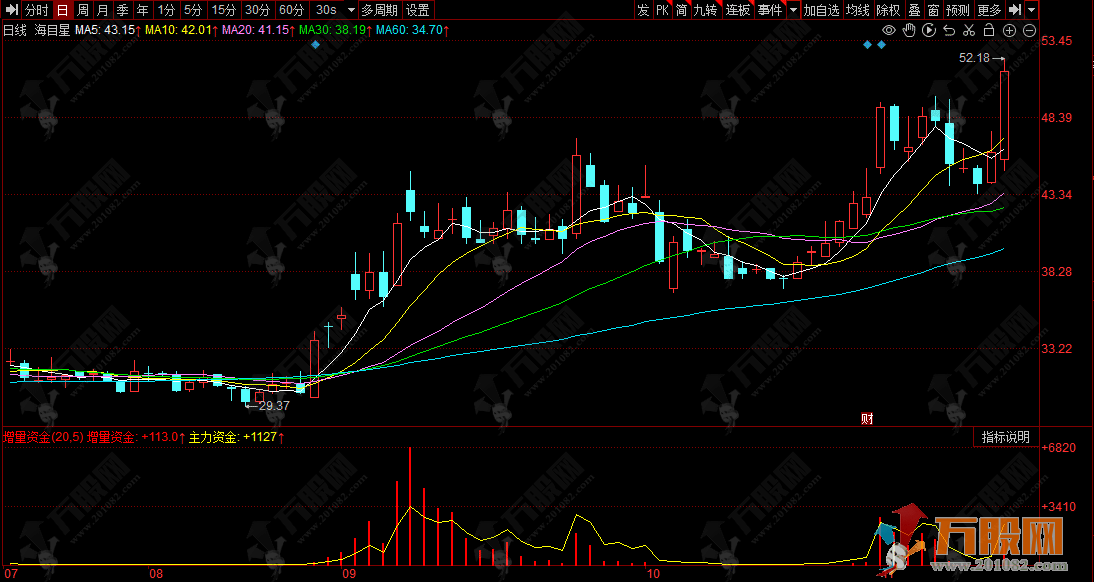Toggle the chart lock icon
This screenshot has width=1094, height=582.
[x=989, y=30]
